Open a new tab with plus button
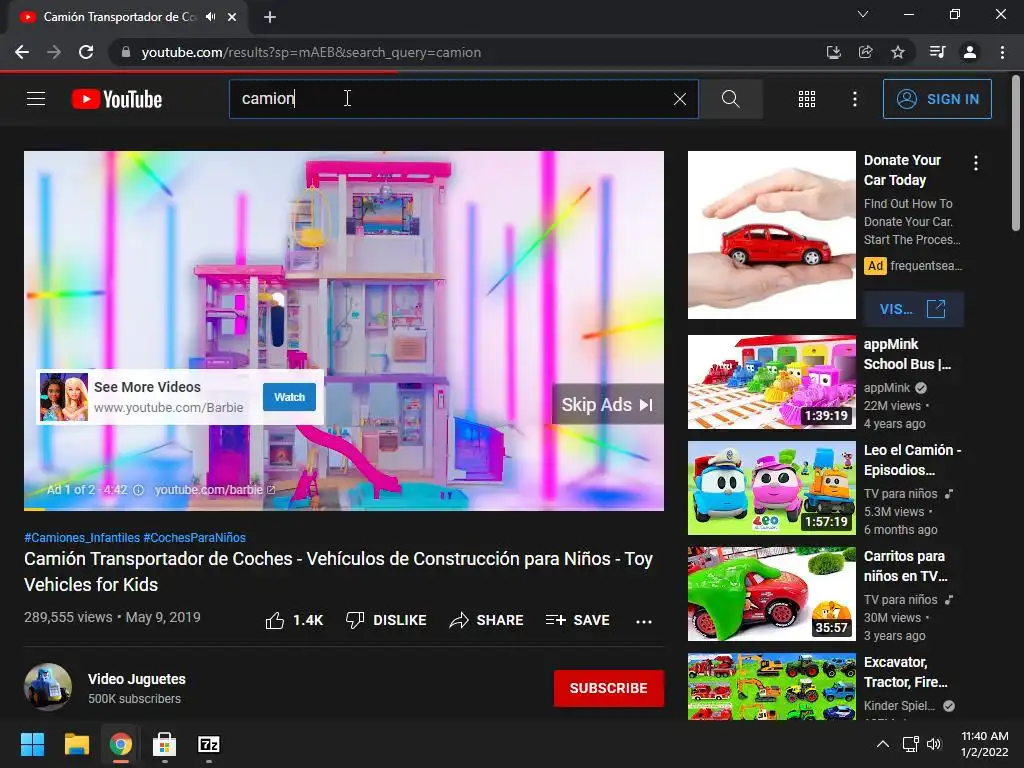Image resolution: width=1024 pixels, height=768 pixels. (x=270, y=17)
